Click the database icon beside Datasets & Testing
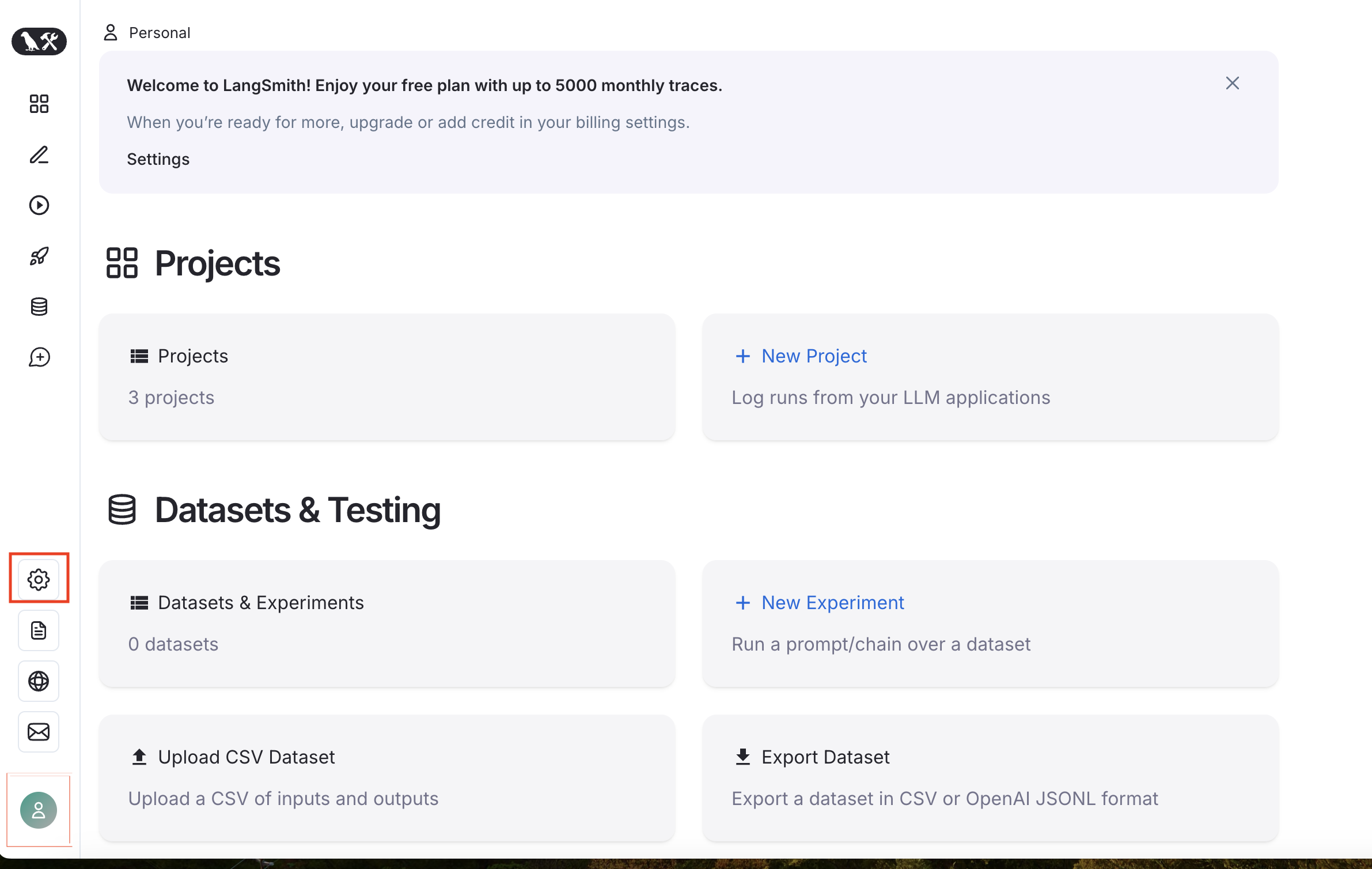Viewport: 1372px width, 869px height. [x=122, y=509]
